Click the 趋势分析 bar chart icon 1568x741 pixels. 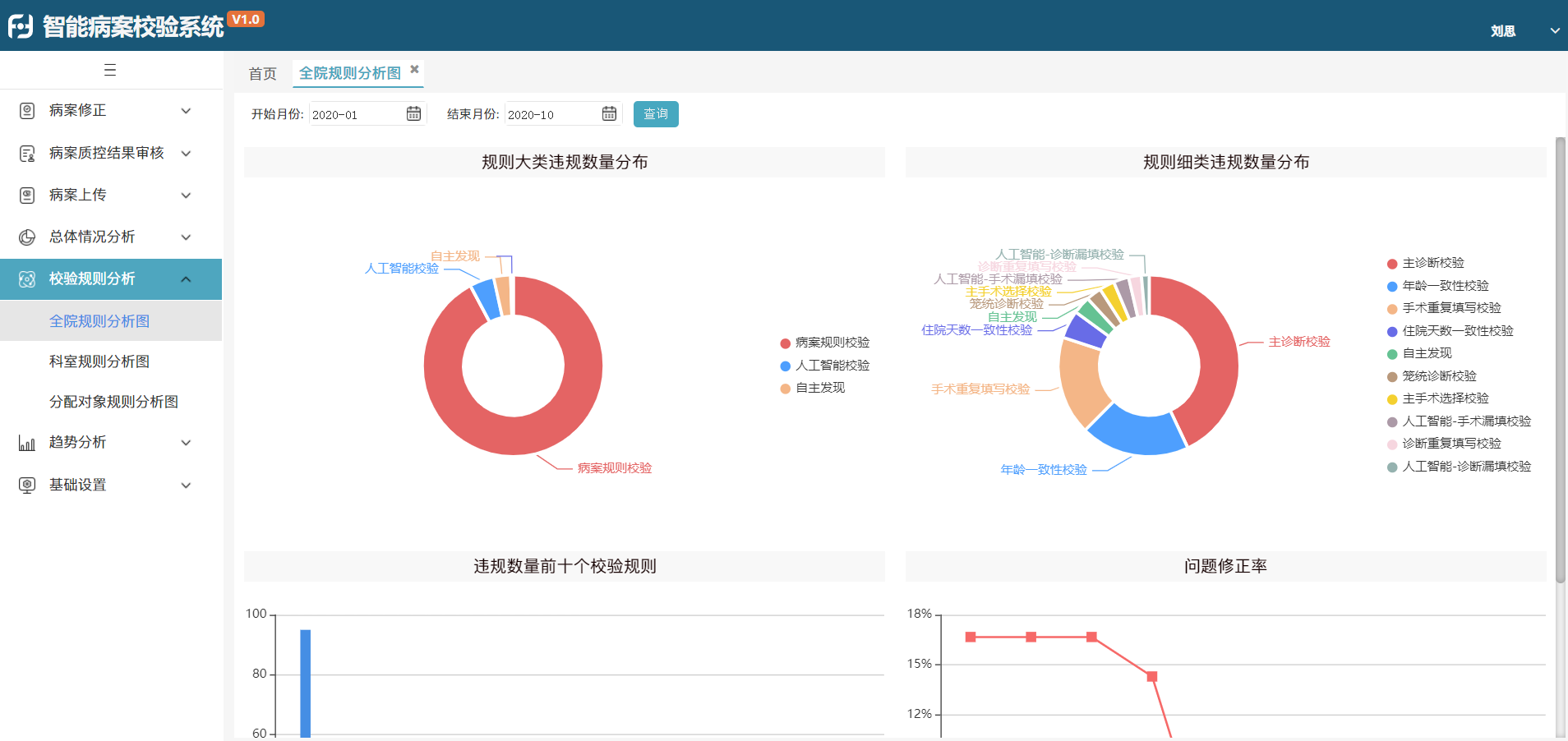pyautogui.click(x=27, y=443)
